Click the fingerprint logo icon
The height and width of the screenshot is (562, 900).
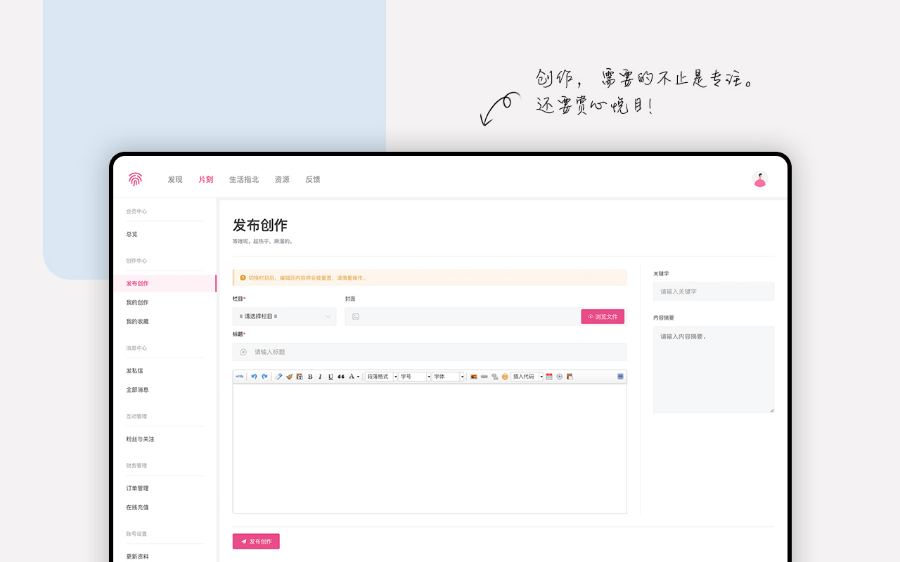(135, 179)
